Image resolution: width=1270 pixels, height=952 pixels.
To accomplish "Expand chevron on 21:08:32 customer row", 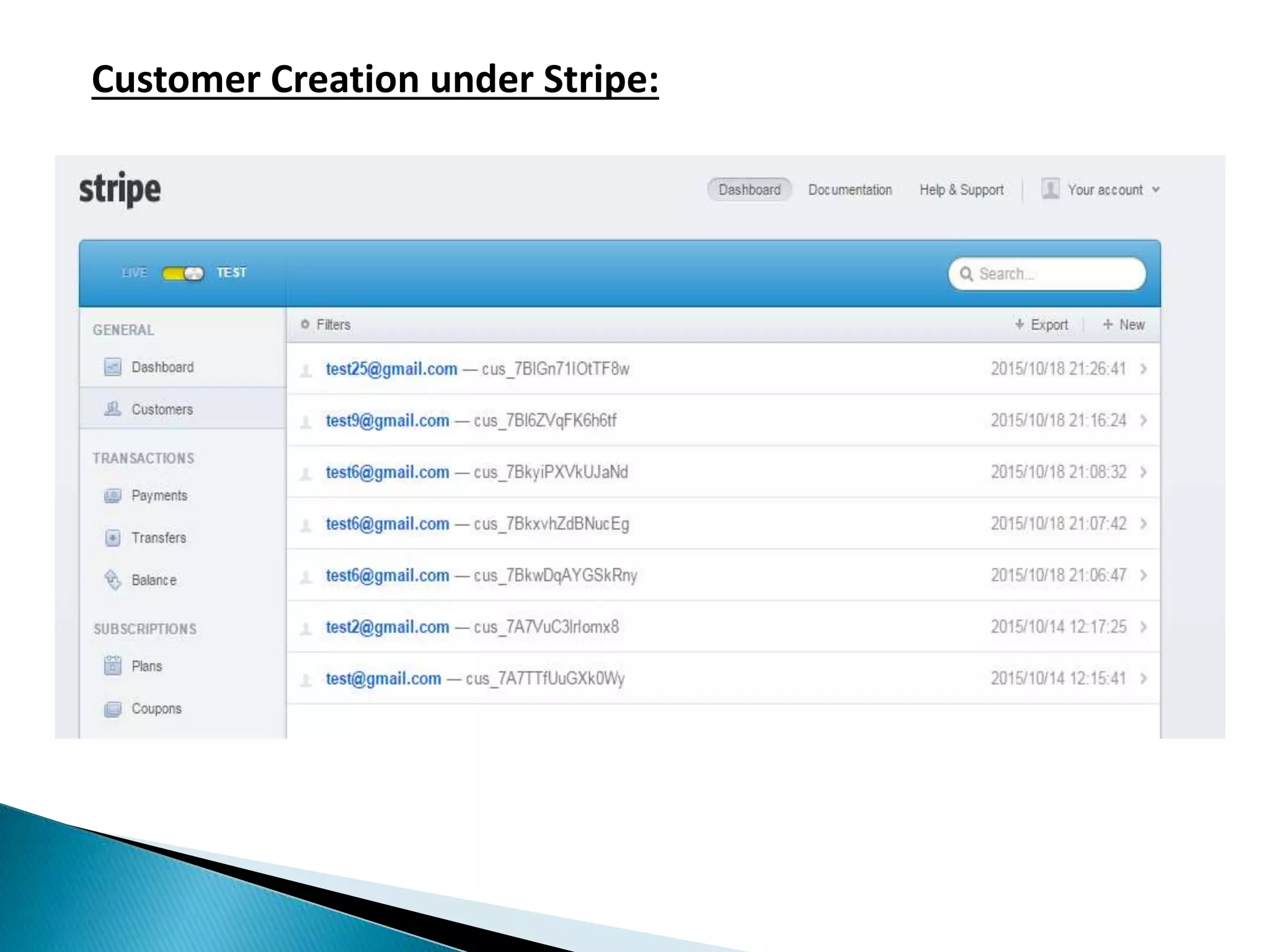I will pyautogui.click(x=1143, y=472).
